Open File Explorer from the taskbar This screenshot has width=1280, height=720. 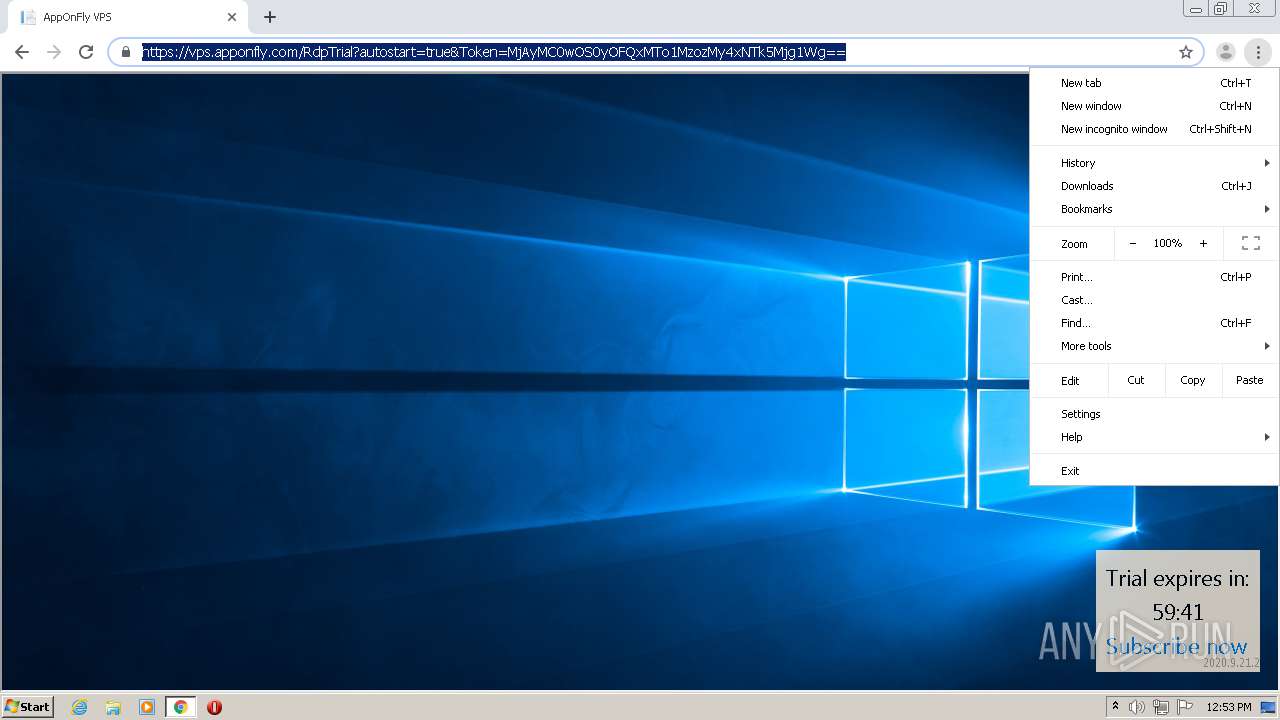tap(113, 707)
